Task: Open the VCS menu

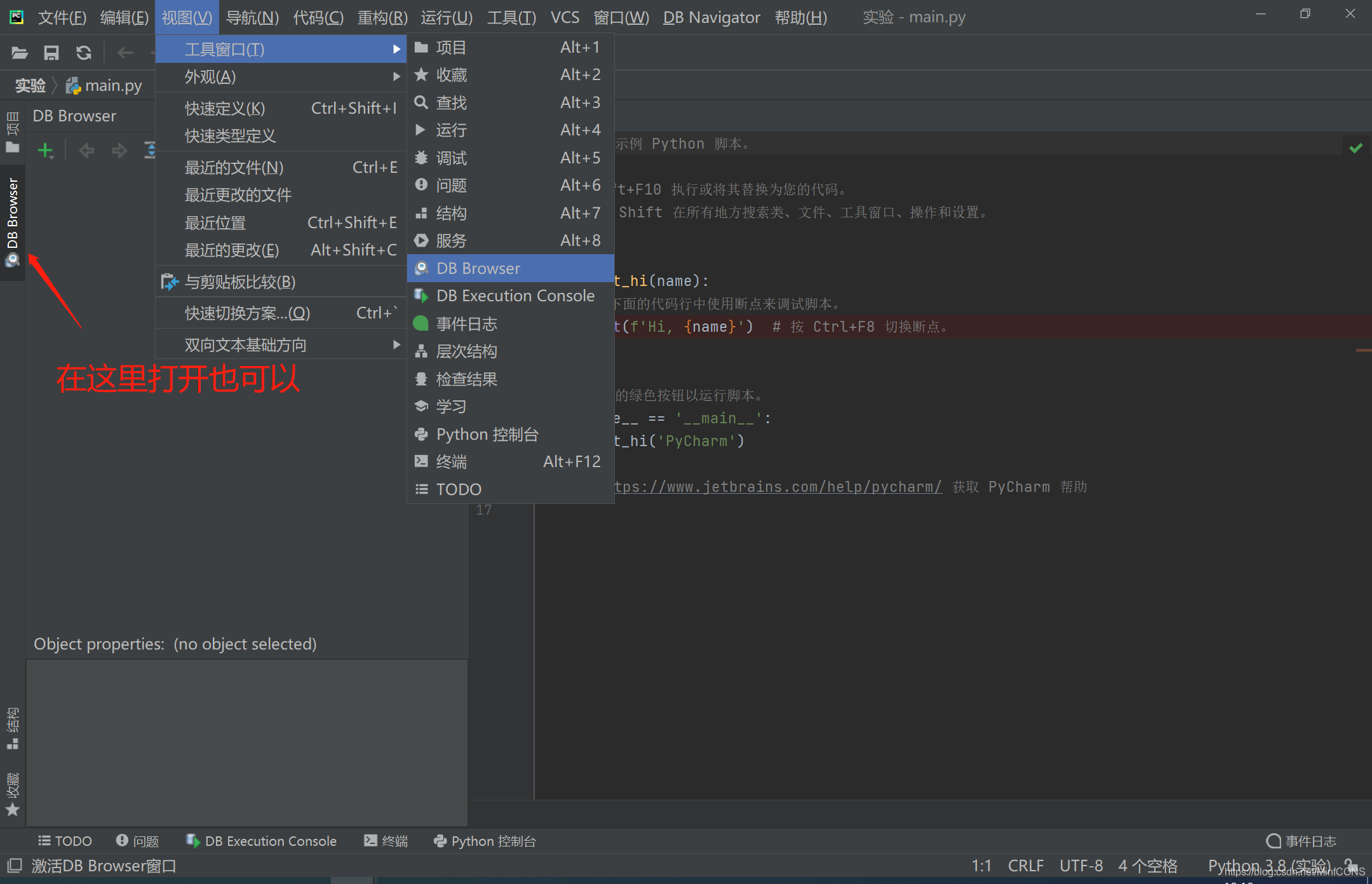Action: point(565,17)
